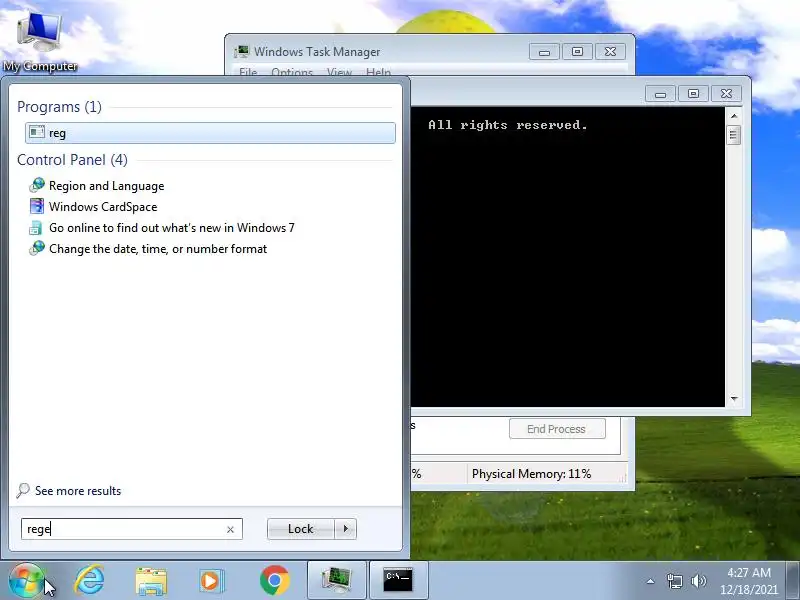Switch to Command Prompt taskbar button

pos(398,580)
